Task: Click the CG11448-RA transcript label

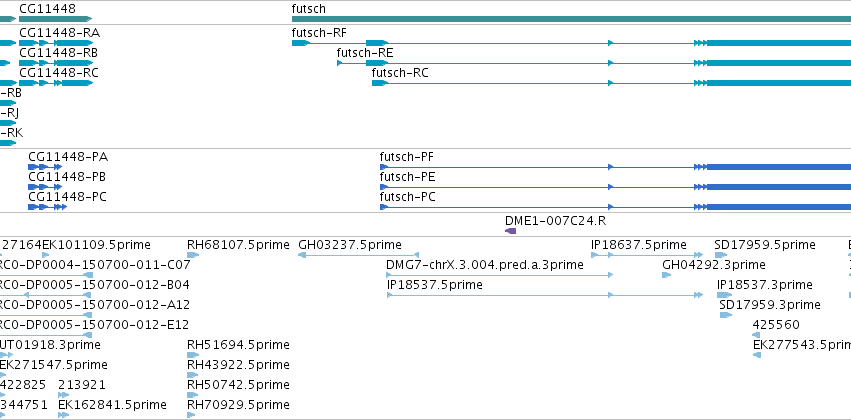Action: pos(60,33)
